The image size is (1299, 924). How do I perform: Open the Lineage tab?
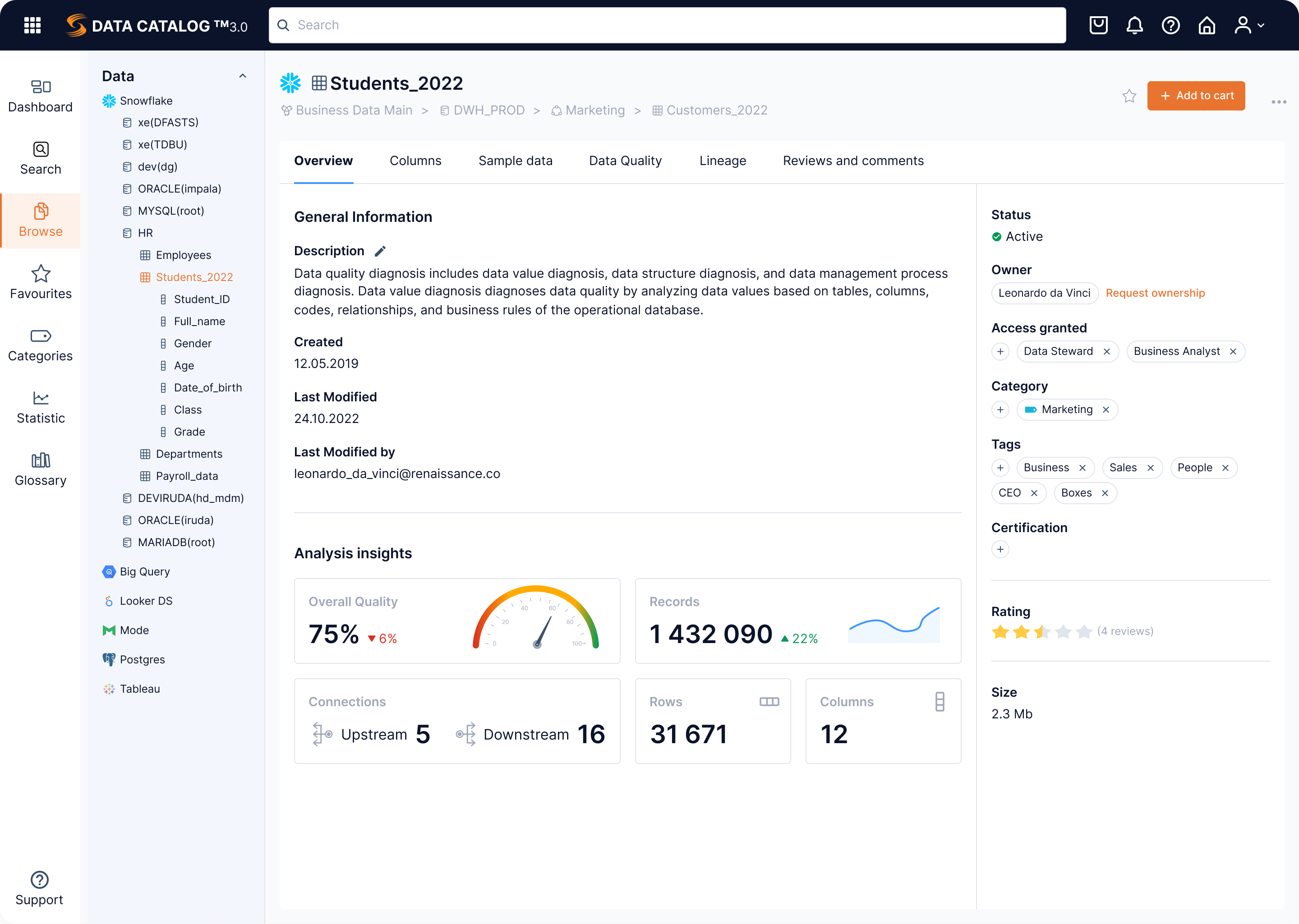click(723, 161)
